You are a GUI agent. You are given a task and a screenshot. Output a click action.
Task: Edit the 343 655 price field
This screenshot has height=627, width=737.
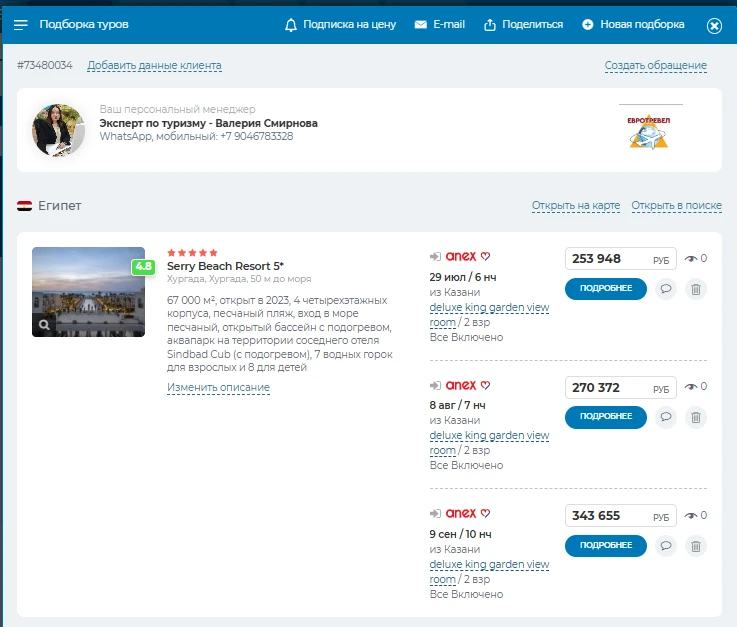(x=620, y=516)
